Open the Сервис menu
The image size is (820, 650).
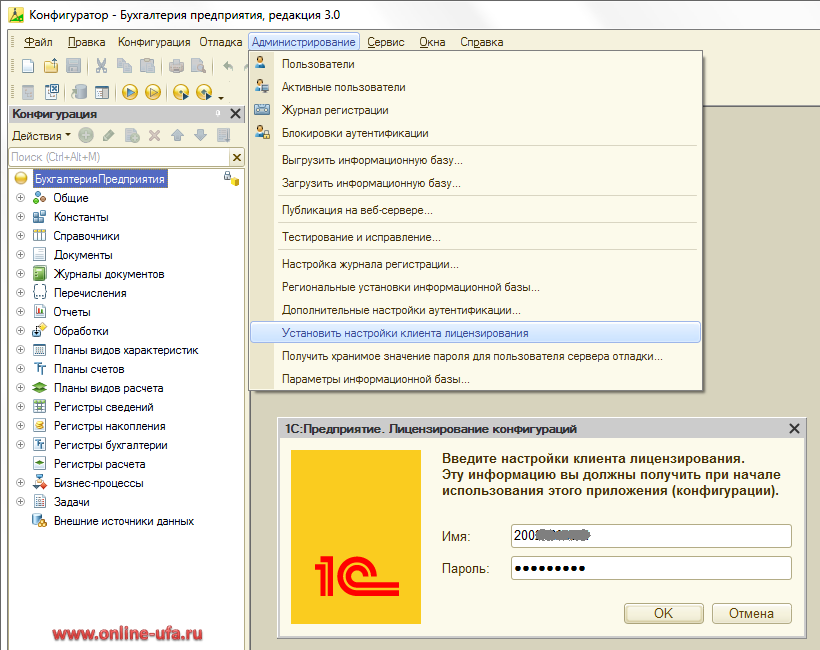click(385, 42)
